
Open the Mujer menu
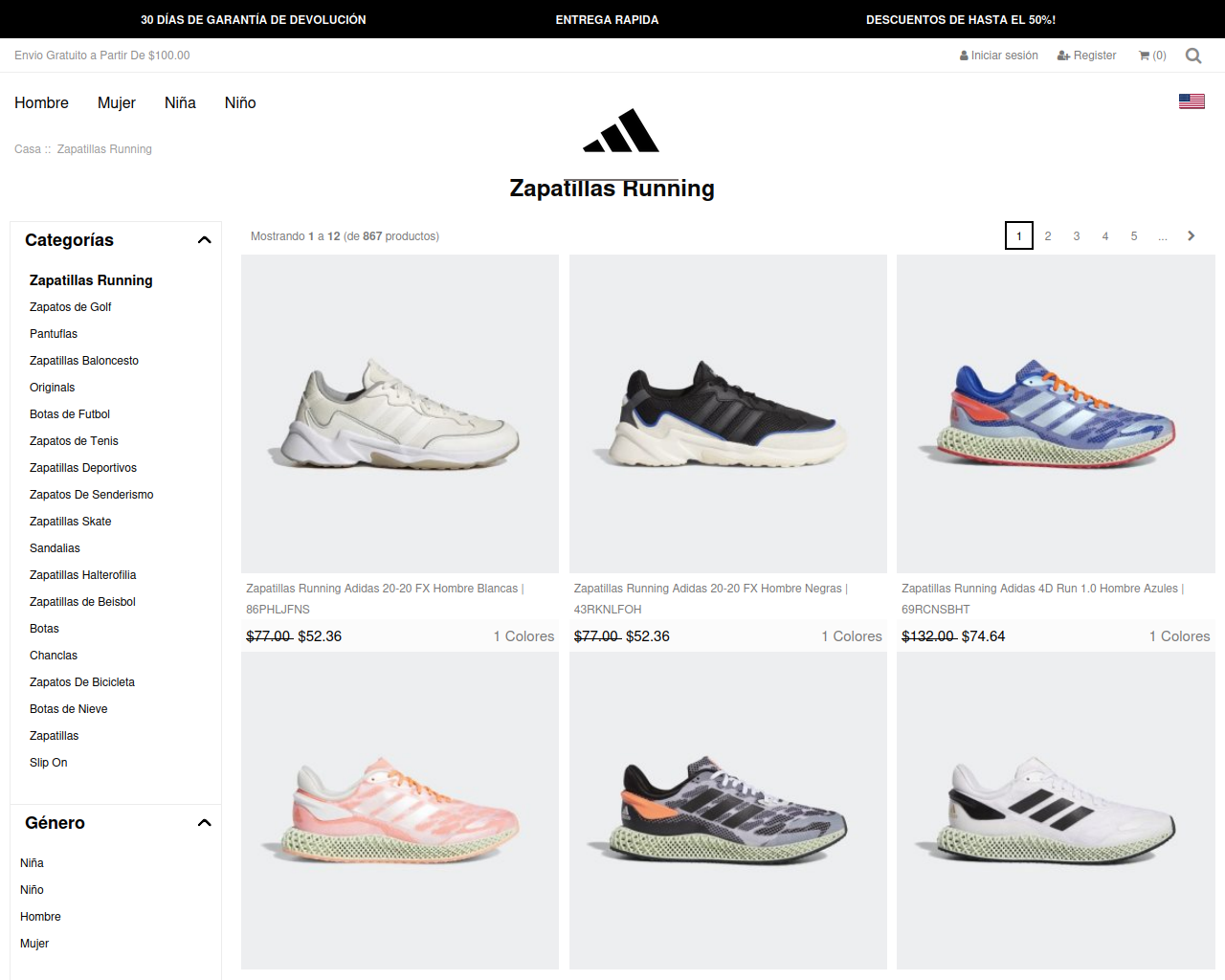pyautogui.click(x=117, y=102)
